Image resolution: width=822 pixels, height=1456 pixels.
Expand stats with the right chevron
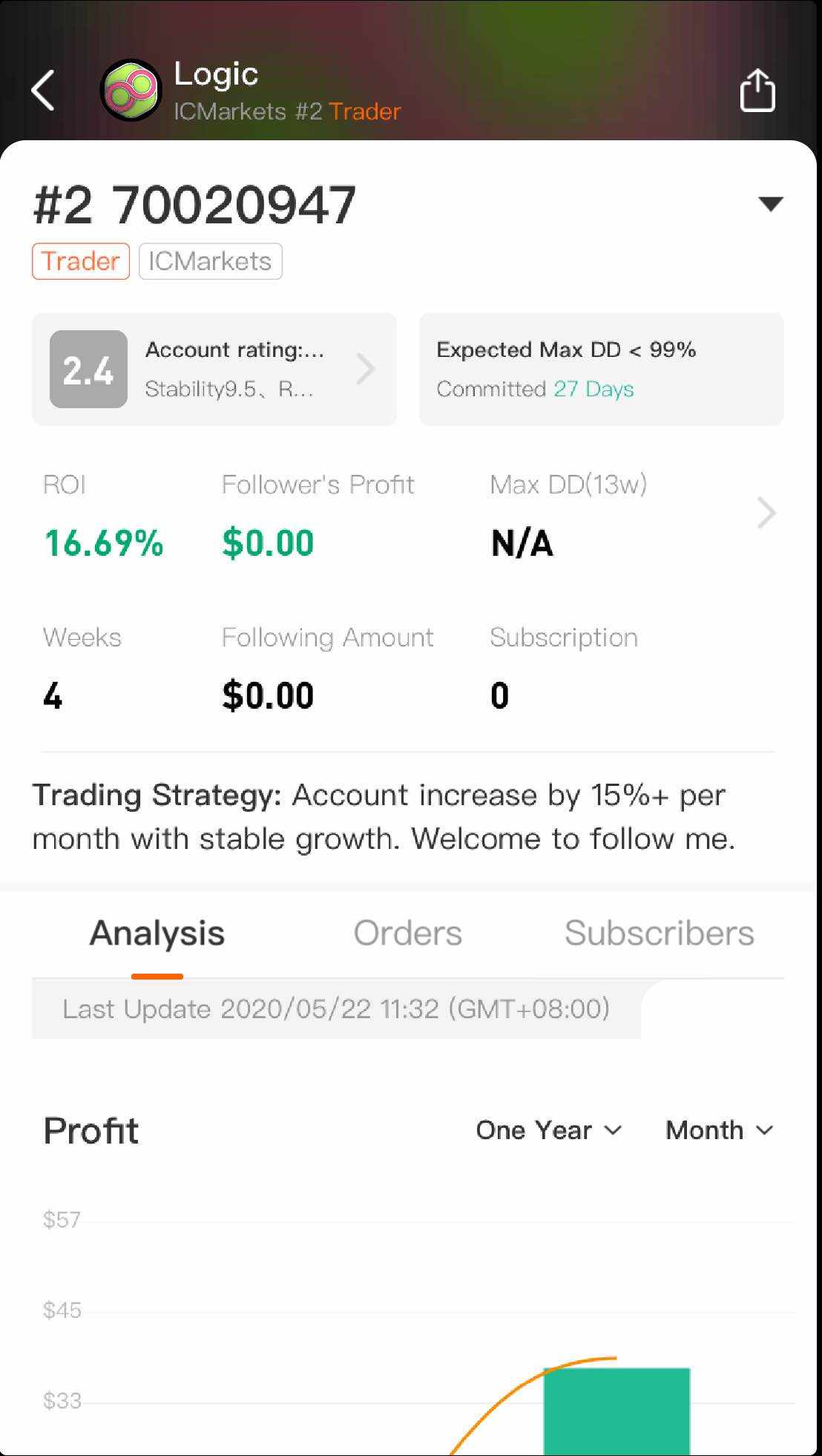766,513
